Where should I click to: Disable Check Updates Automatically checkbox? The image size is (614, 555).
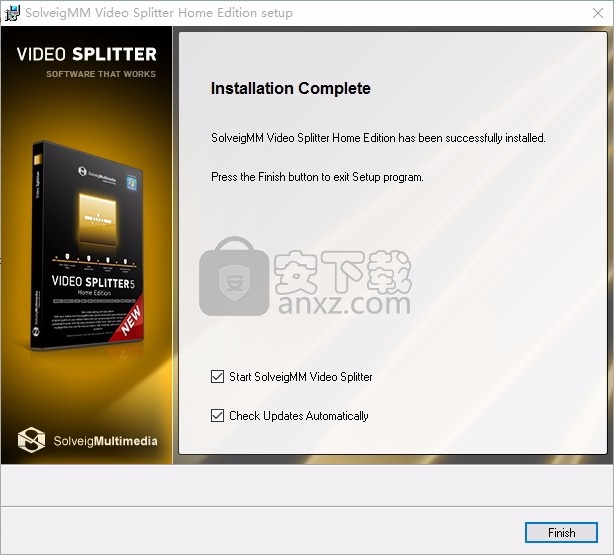217,415
